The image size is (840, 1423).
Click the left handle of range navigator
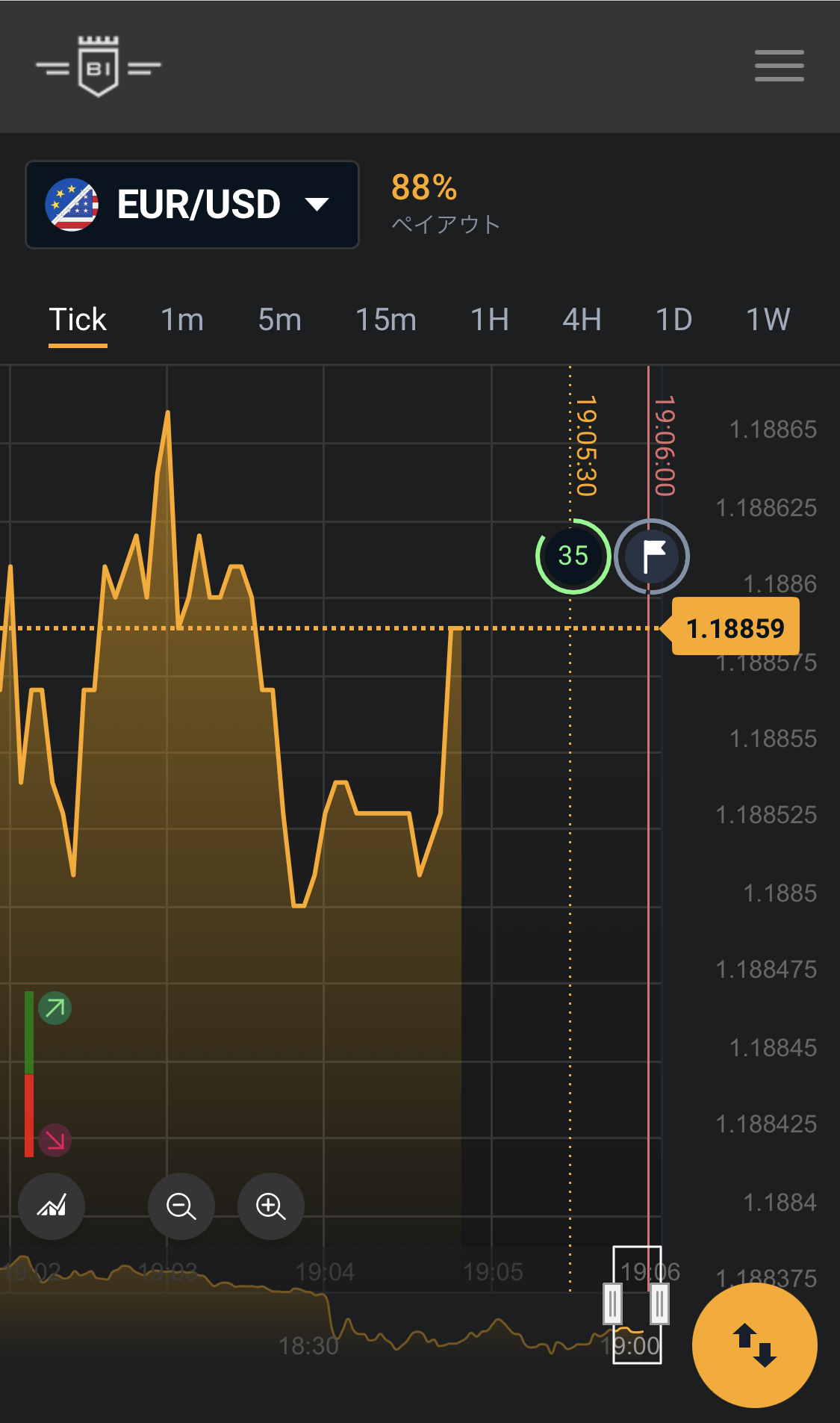pyautogui.click(x=612, y=1303)
